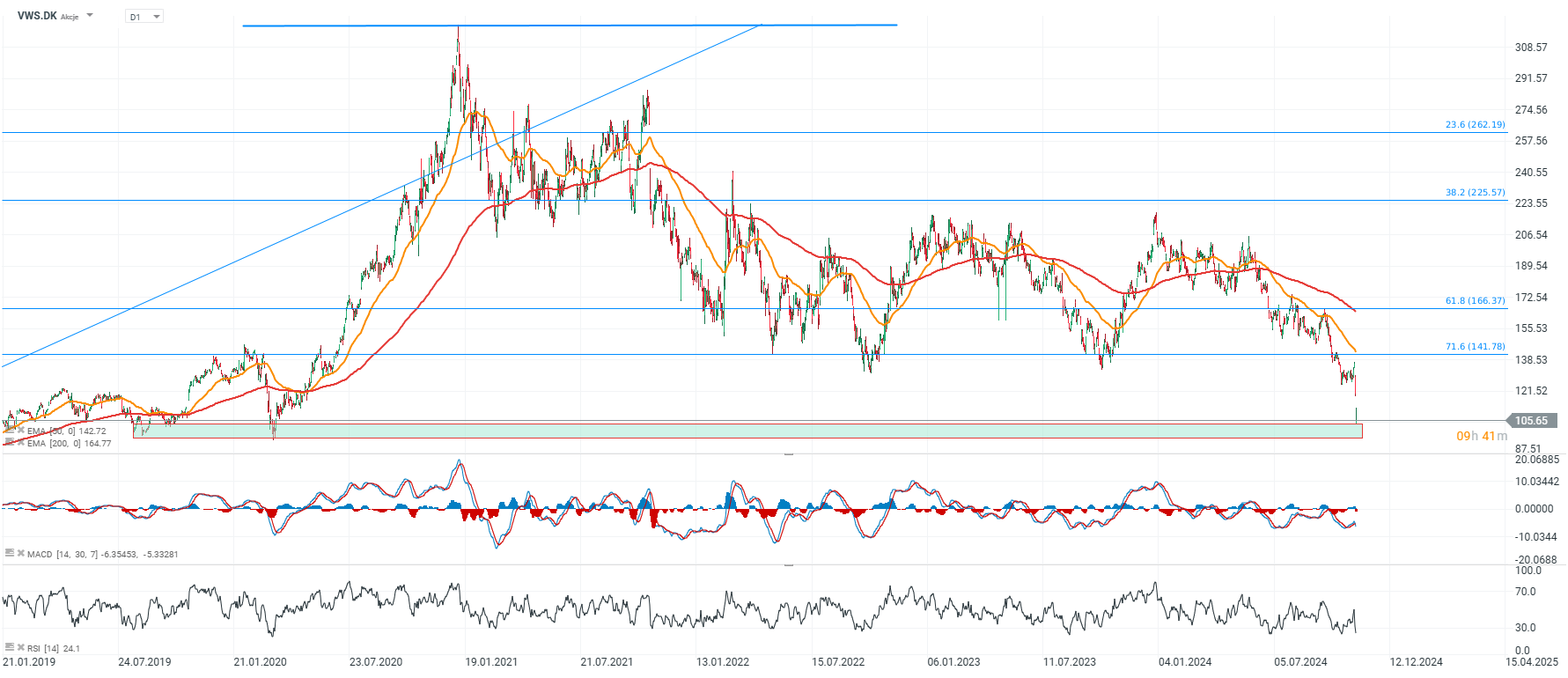Viewport: 1568px width, 678px height.
Task: Select the green support zone rectangle
Action: coord(747,431)
